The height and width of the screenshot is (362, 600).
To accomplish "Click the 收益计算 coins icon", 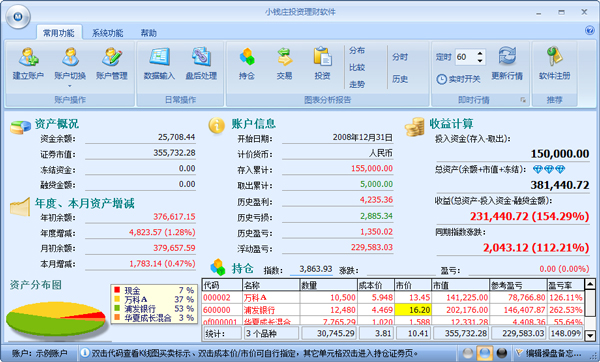I will point(415,127).
